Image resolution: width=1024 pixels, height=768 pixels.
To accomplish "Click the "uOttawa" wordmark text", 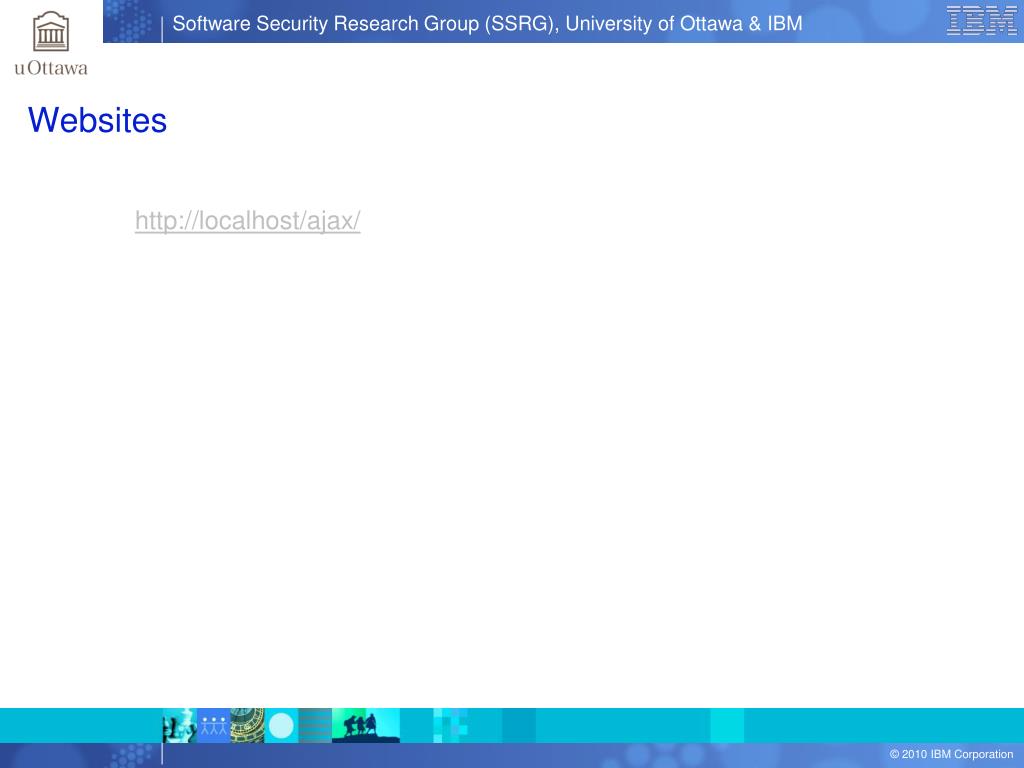I will coord(51,68).
